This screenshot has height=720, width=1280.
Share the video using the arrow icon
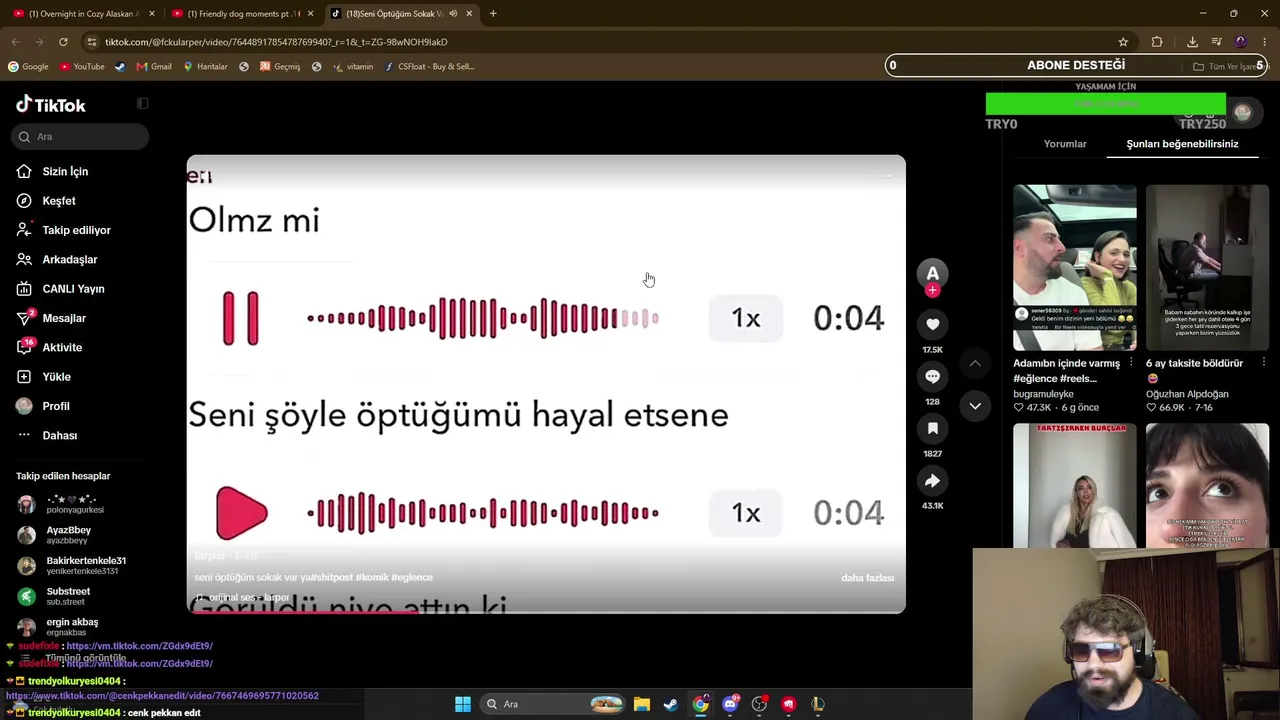click(932, 481)
